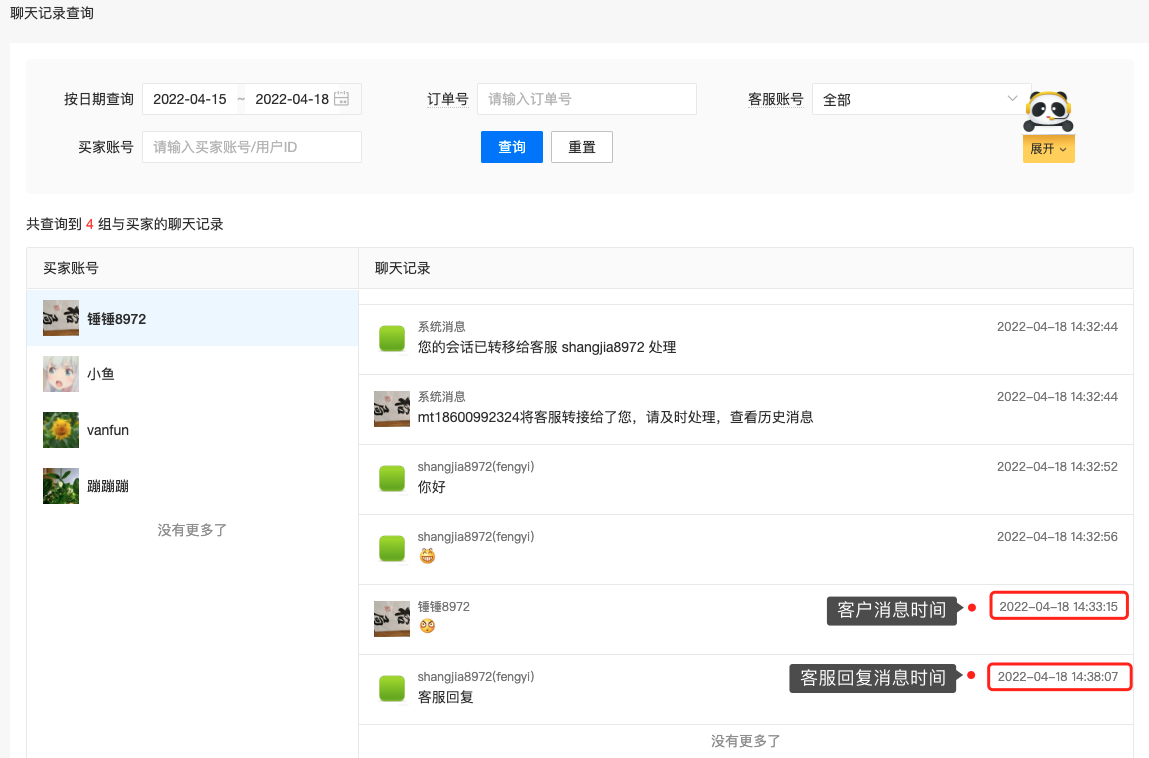Open the 客服账号 dropdown showing 全部
This screenshot has width=1149, height=758.
920,99
